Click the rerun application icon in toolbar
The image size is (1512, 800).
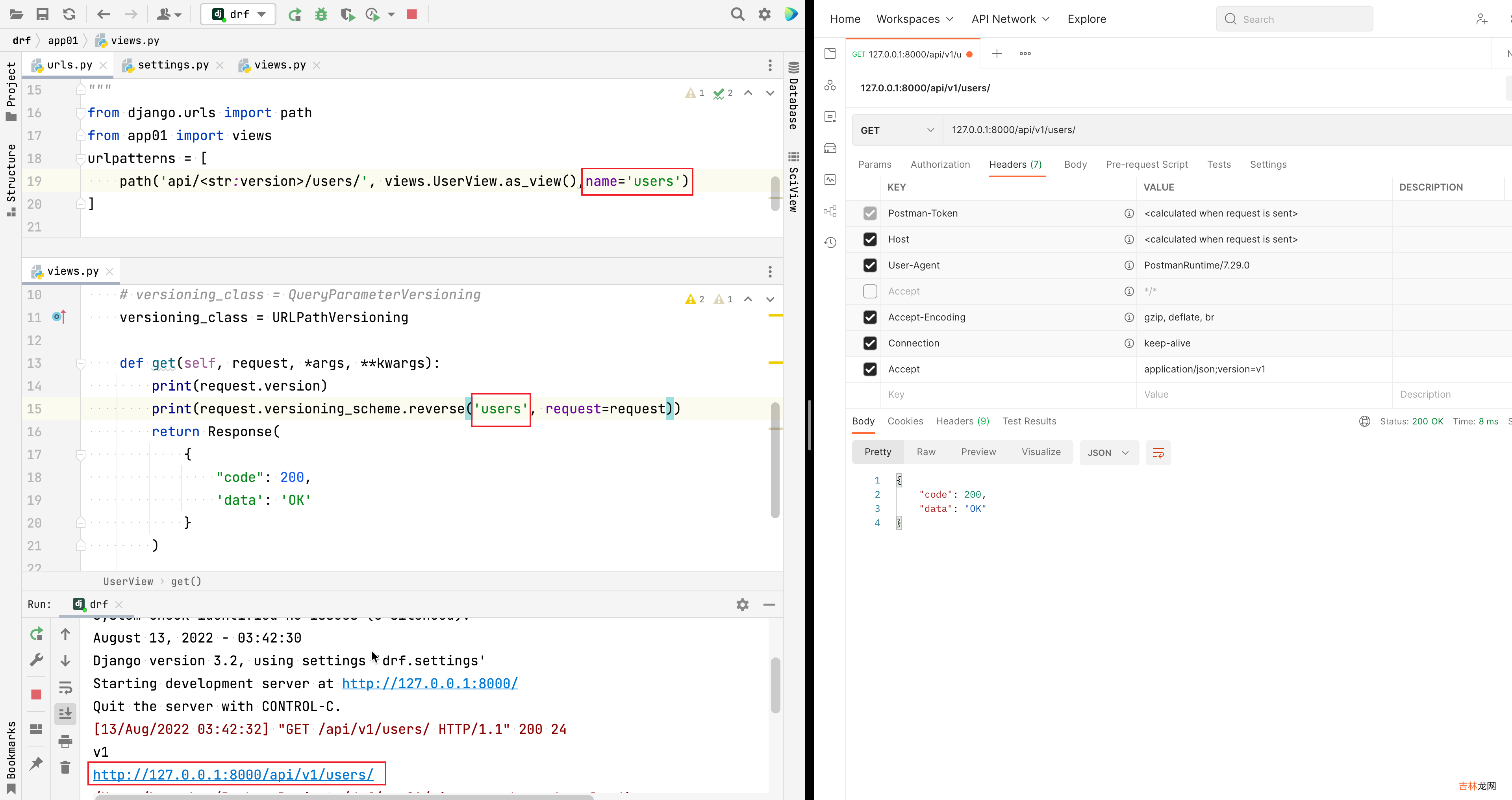point(294,14)
